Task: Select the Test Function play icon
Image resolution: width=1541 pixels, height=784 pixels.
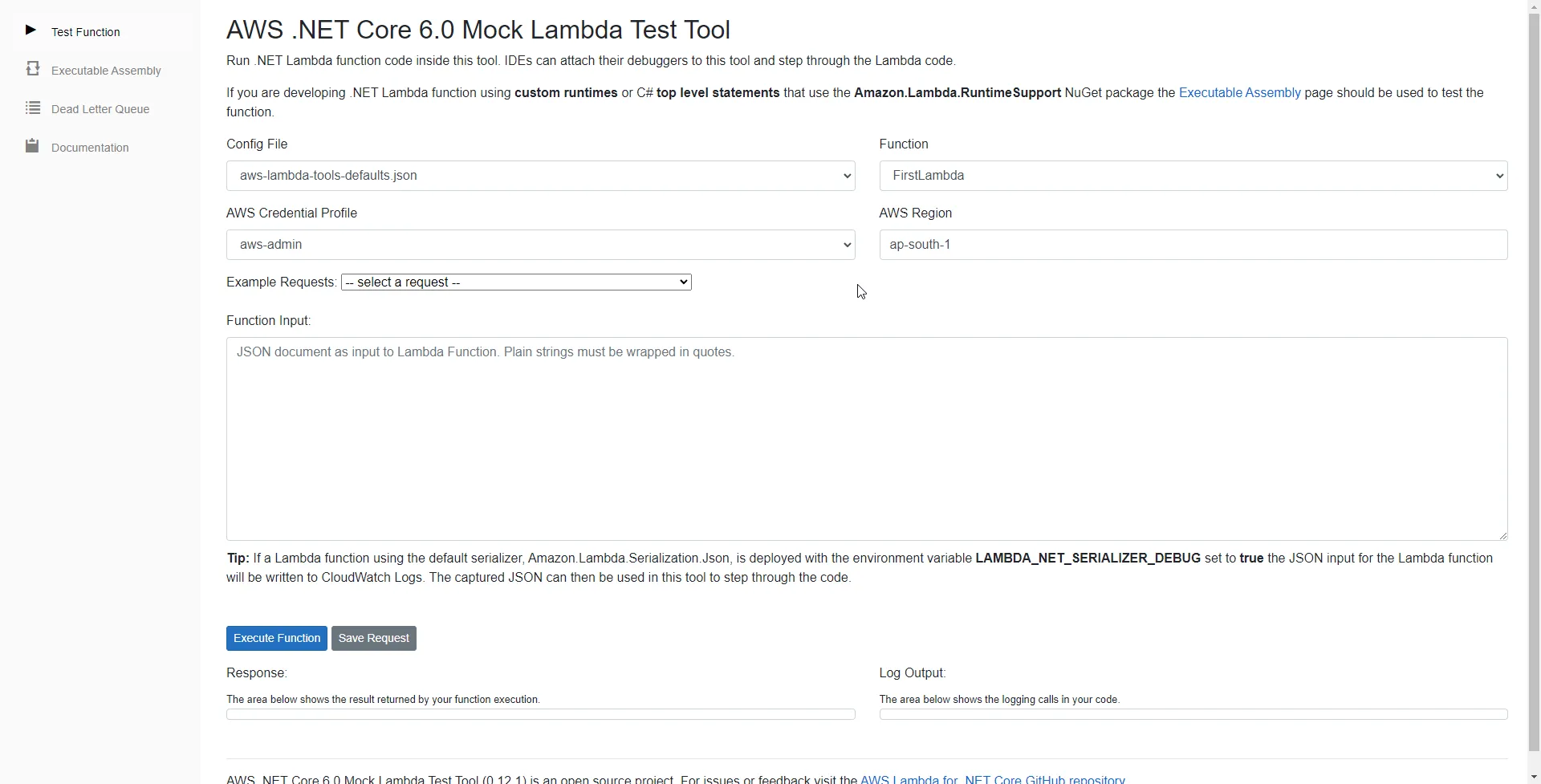Action: tap(30, 30)
